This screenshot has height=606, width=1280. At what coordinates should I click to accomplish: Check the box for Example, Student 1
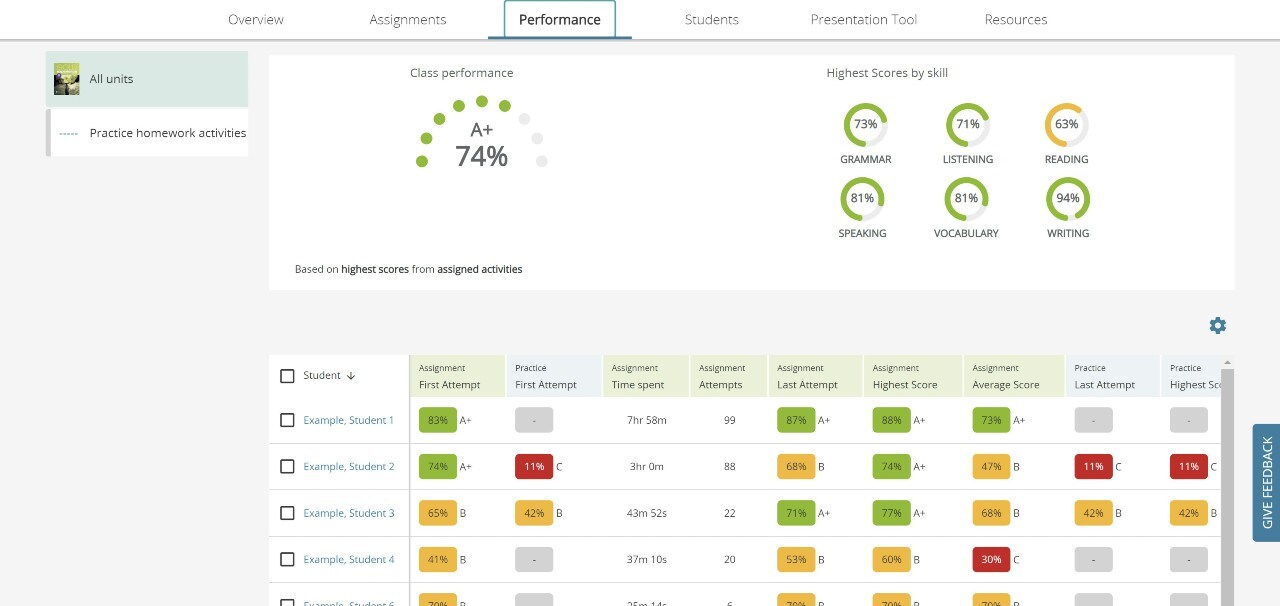click(287, 421)
